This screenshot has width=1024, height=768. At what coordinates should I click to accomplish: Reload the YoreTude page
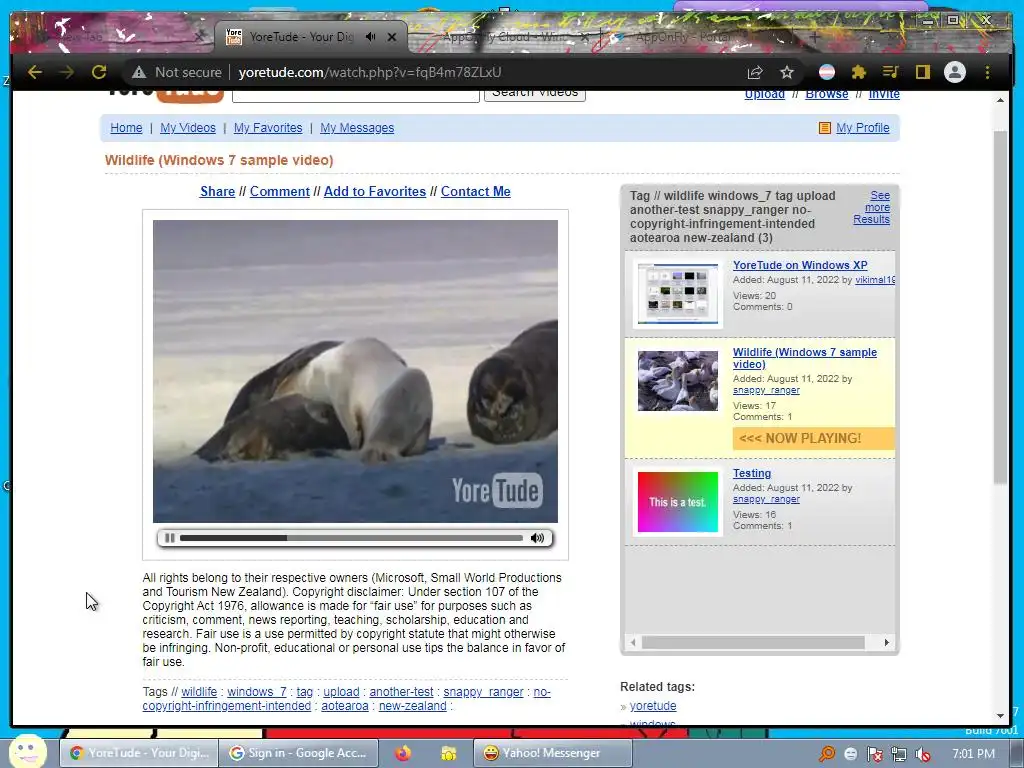[99, 72]
